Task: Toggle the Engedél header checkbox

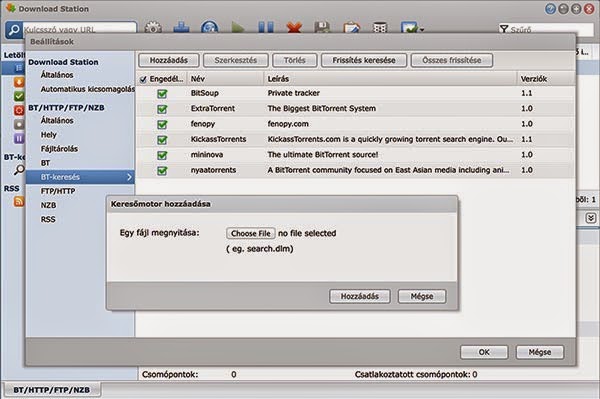Action: (x=143, y=79)
